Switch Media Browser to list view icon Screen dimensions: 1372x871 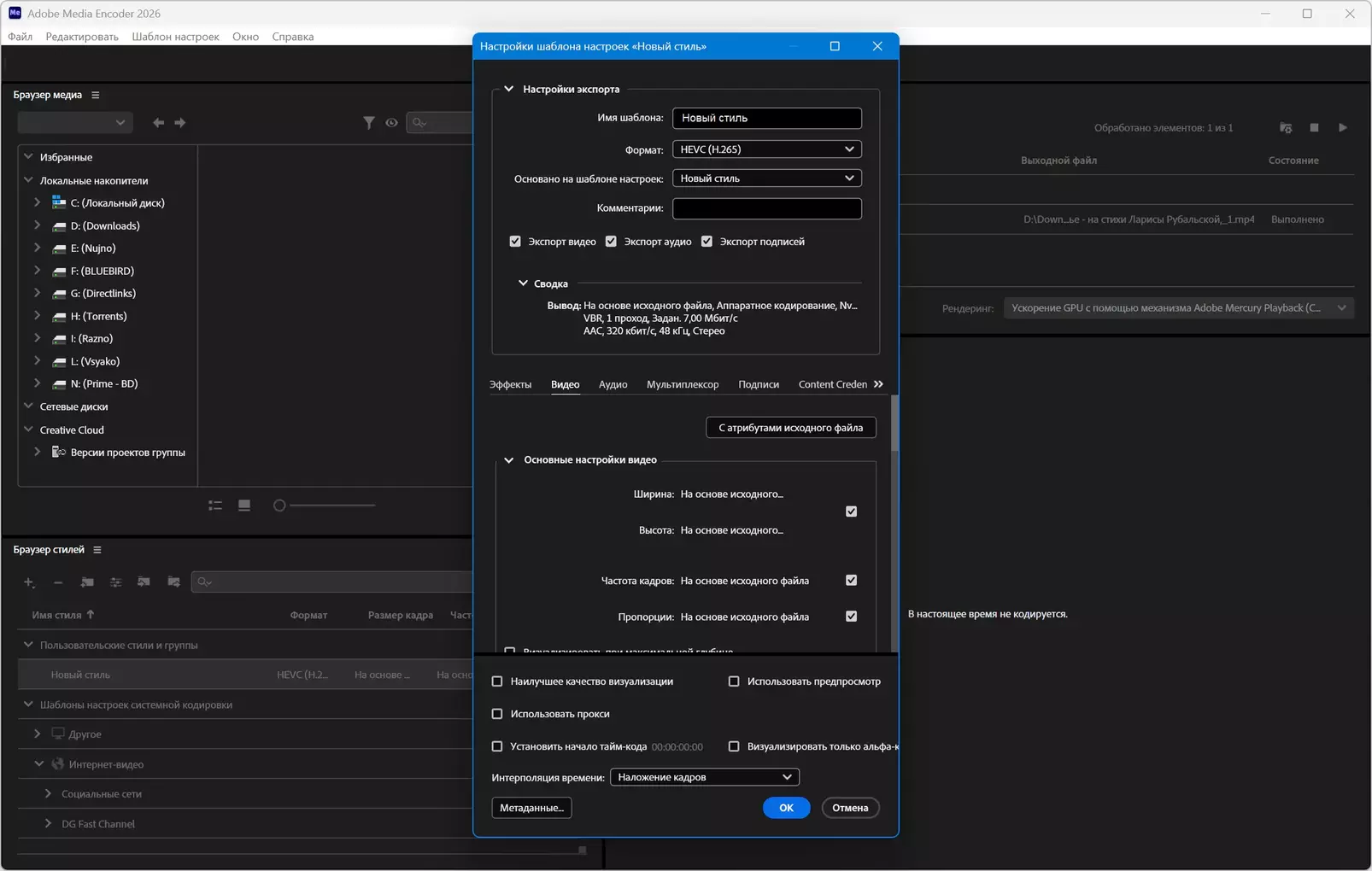[215, 506]
